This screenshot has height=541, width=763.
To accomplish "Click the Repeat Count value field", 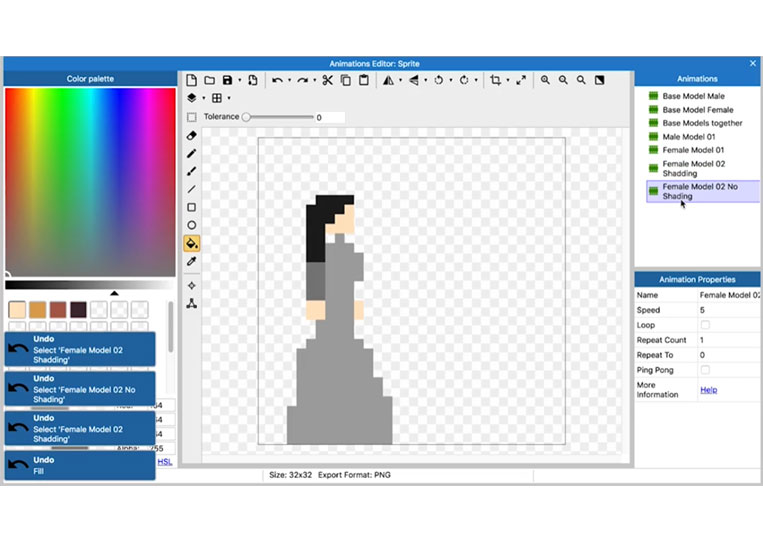I will tap(728, 340).
